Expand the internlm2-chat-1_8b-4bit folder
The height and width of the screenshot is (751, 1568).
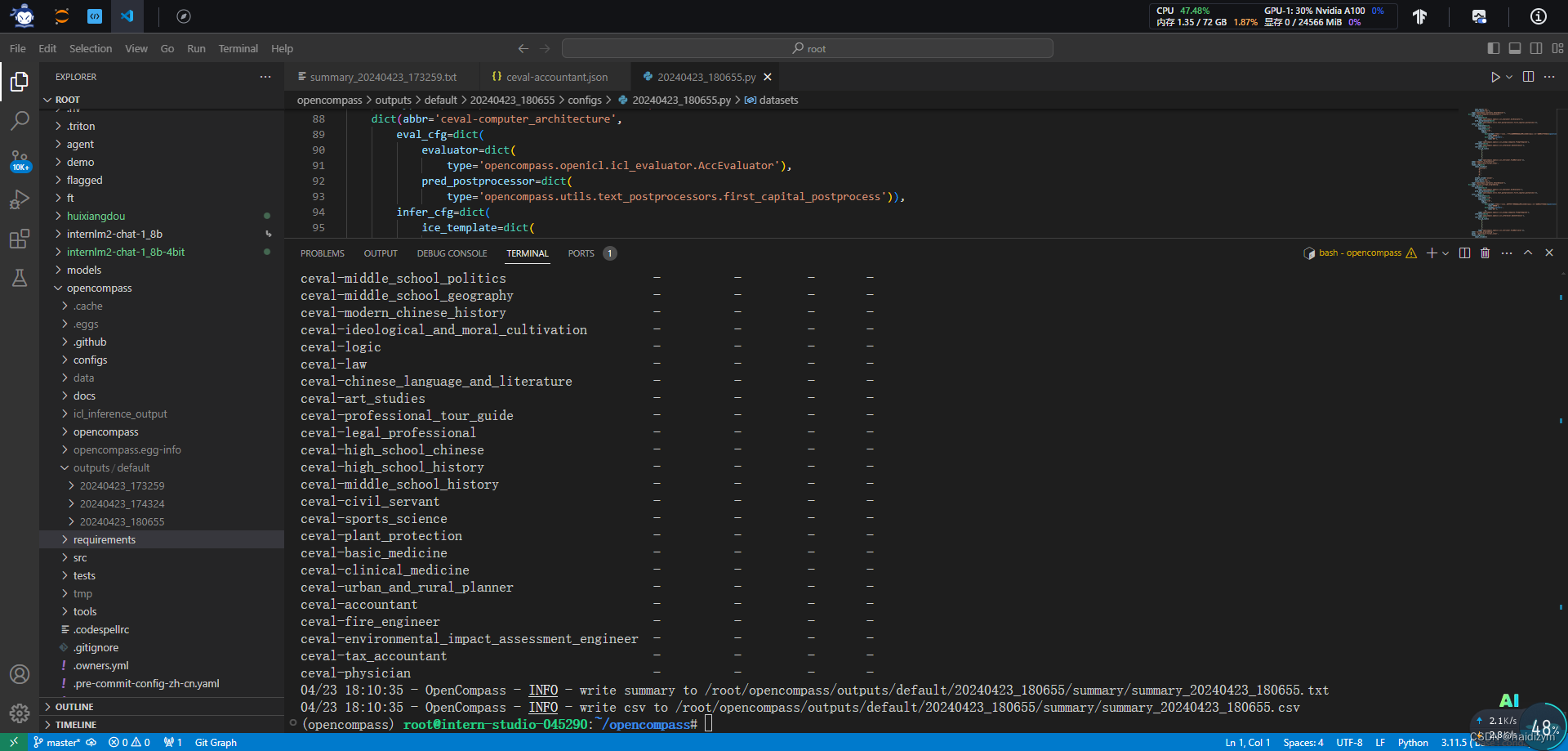pos(126,252)
